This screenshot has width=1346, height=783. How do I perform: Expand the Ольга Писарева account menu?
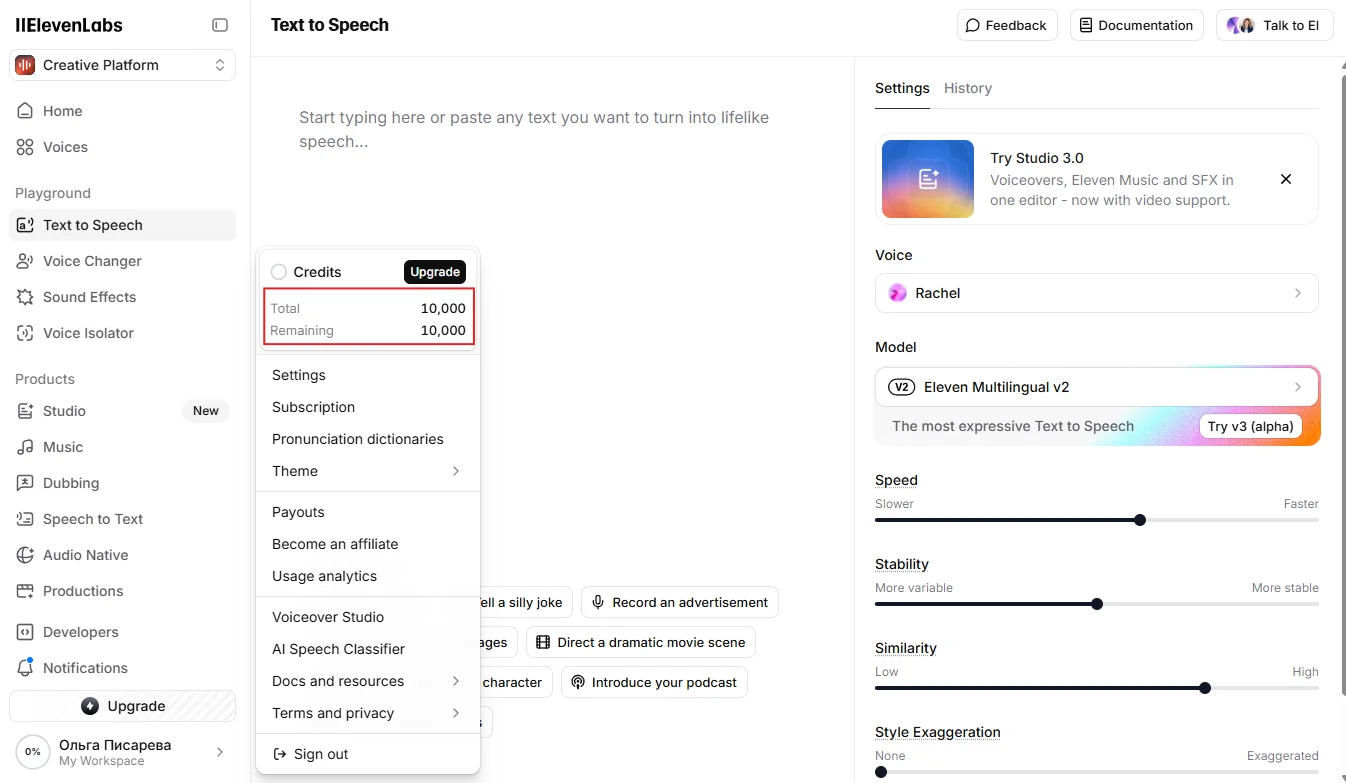point(123,752)
